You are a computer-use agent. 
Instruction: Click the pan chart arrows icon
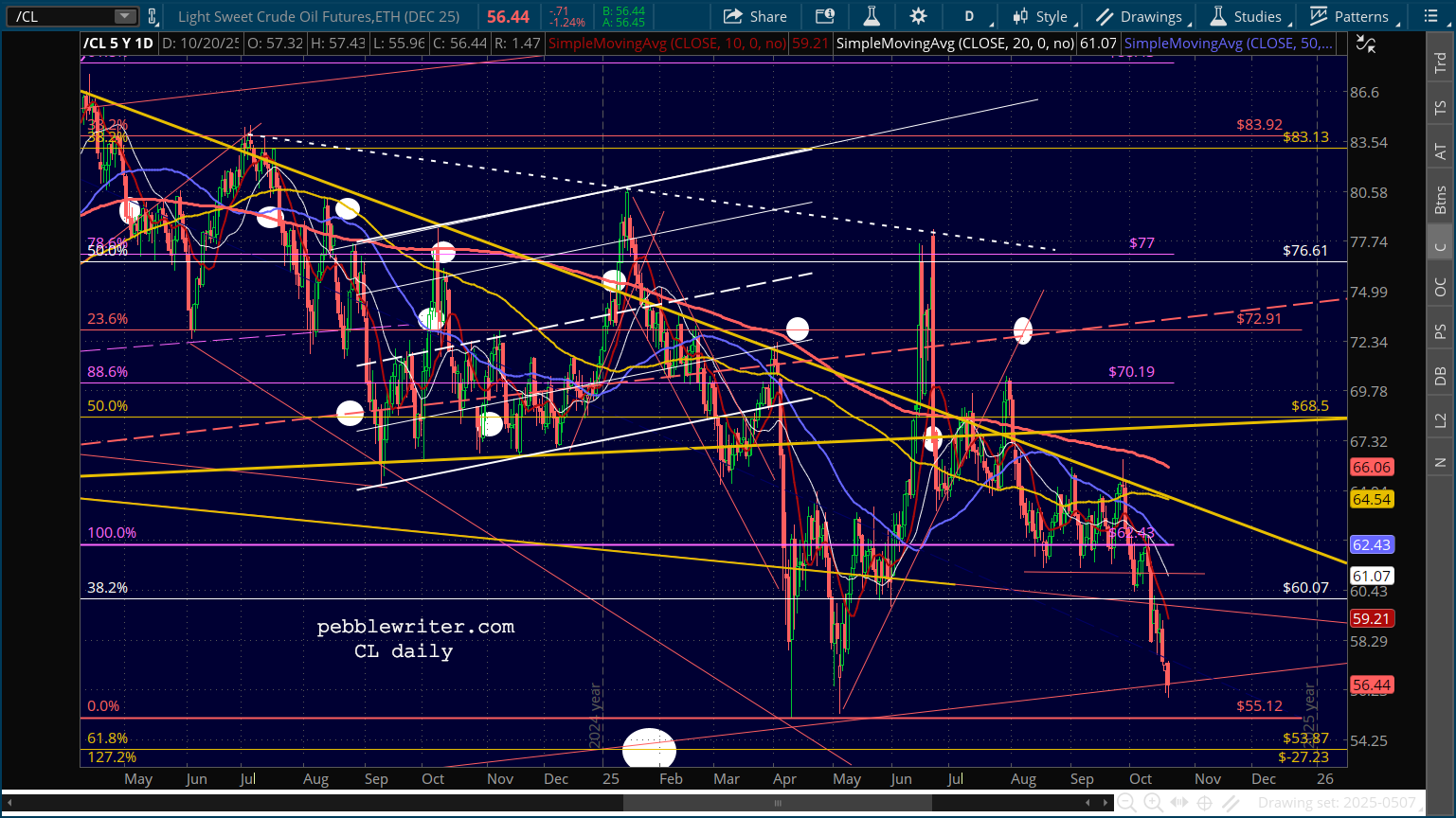coord(1178,803)
